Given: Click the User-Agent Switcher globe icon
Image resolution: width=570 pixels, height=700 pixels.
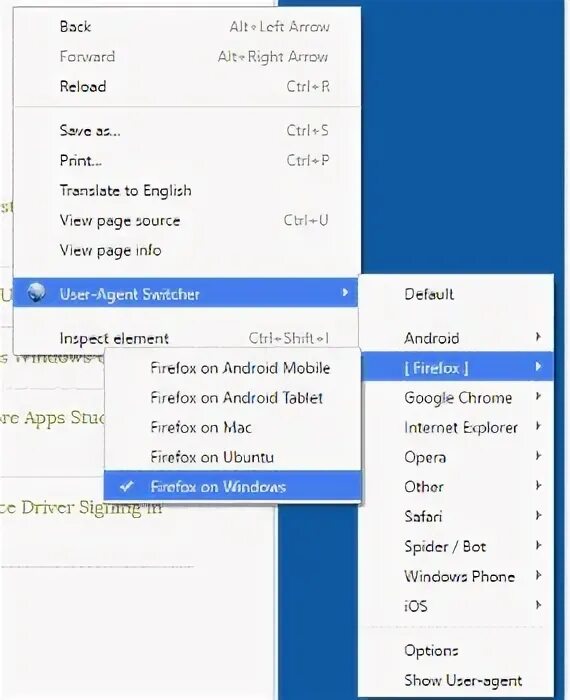Looking at the screenshot, I should pos(36,293).
